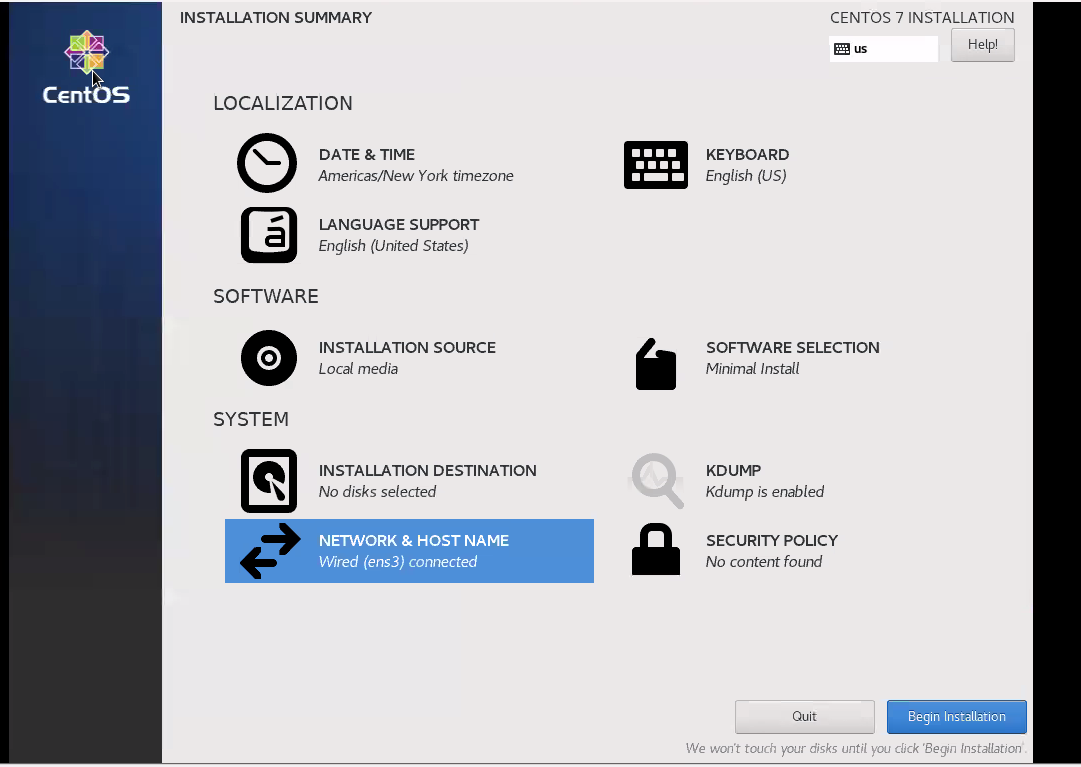
Task: Click the CentOS logo in the sidebar
Action: coord(86,67)
